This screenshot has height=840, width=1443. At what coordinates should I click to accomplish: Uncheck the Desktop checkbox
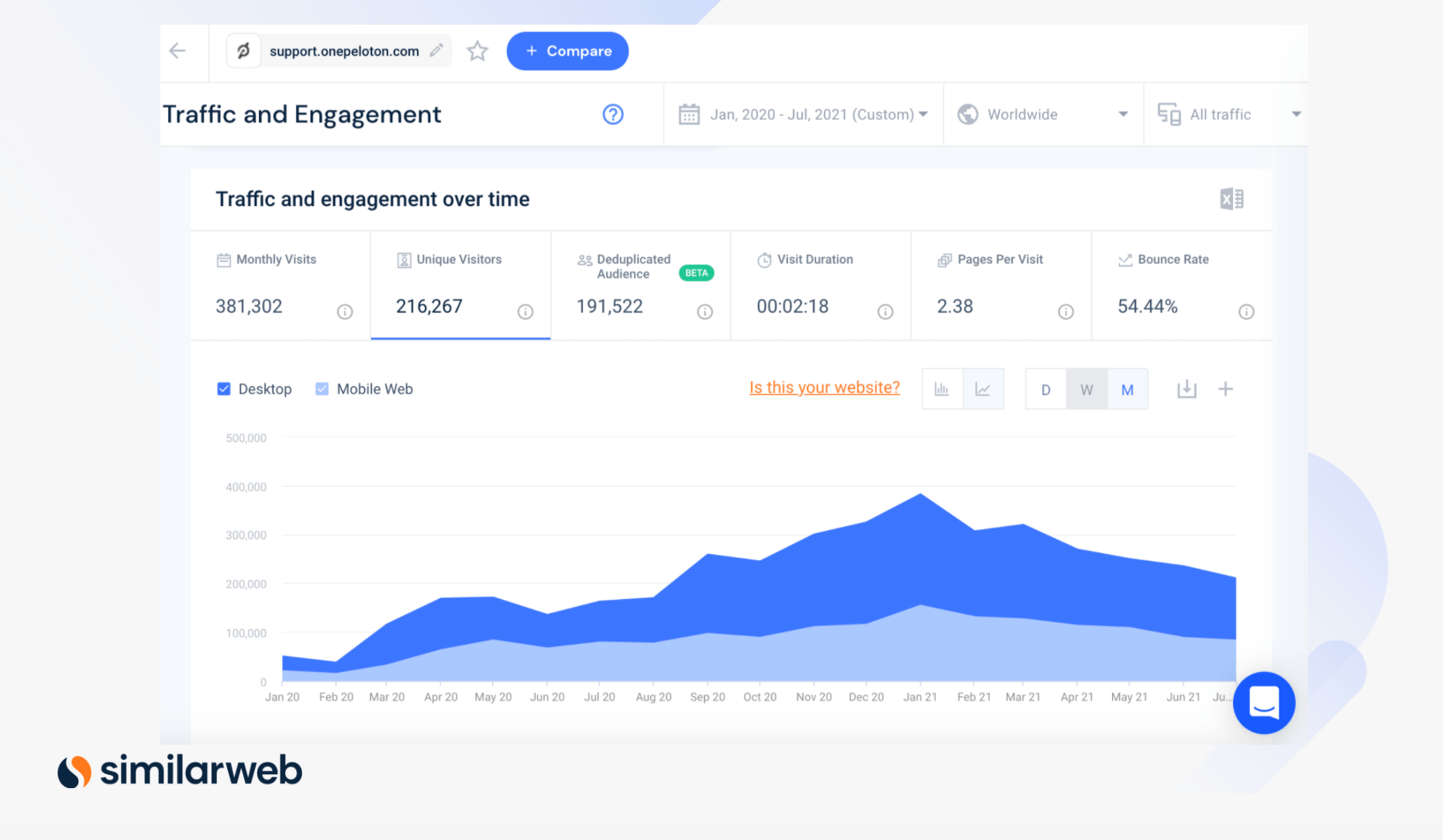224,389
